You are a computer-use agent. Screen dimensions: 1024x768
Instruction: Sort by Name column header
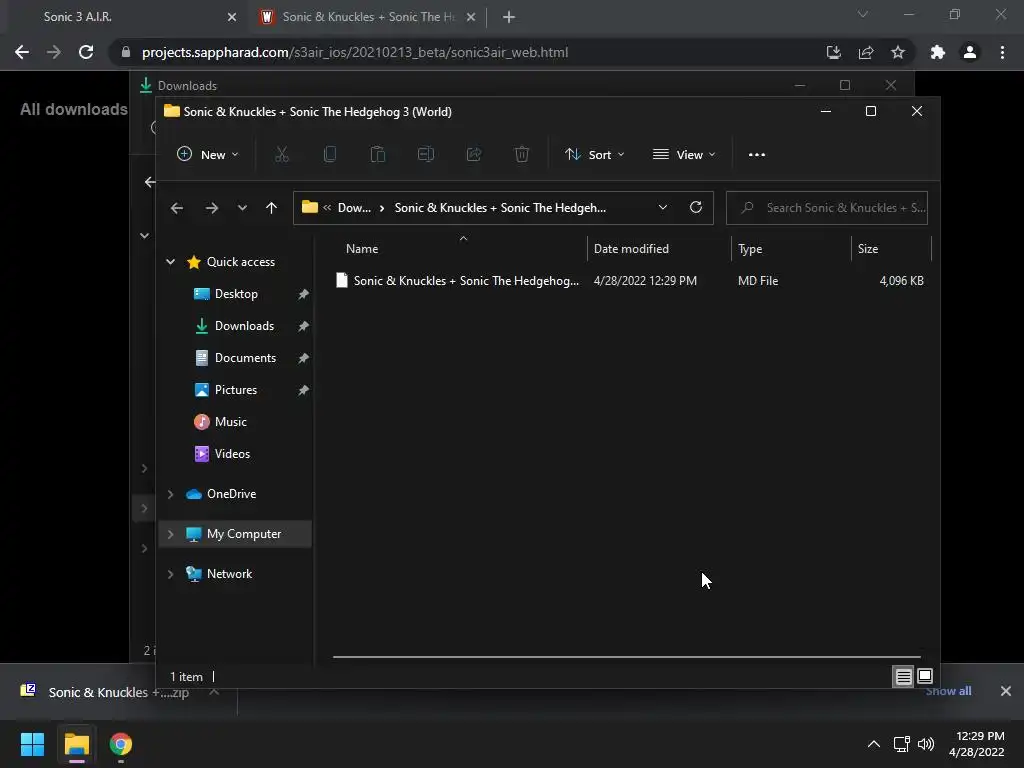pos(460,249)
